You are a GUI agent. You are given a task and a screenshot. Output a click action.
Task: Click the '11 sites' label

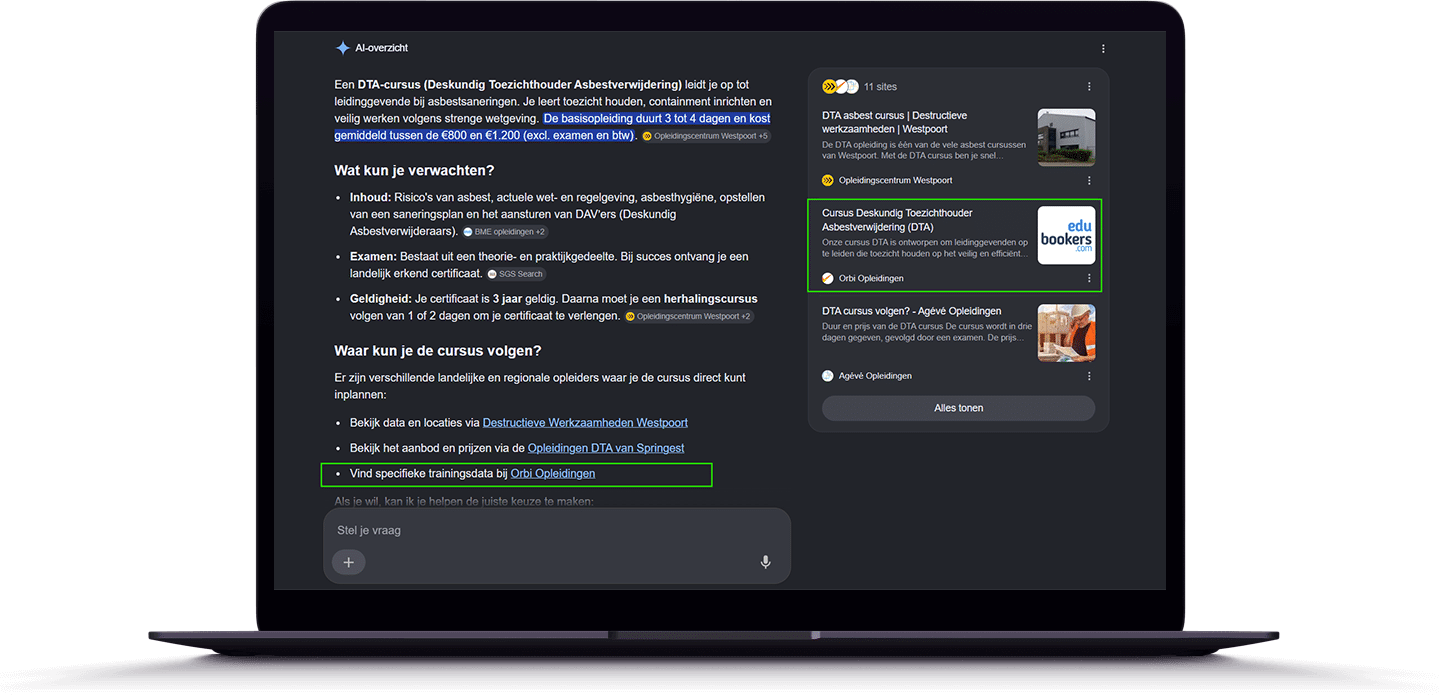click(x=880, y=87)
